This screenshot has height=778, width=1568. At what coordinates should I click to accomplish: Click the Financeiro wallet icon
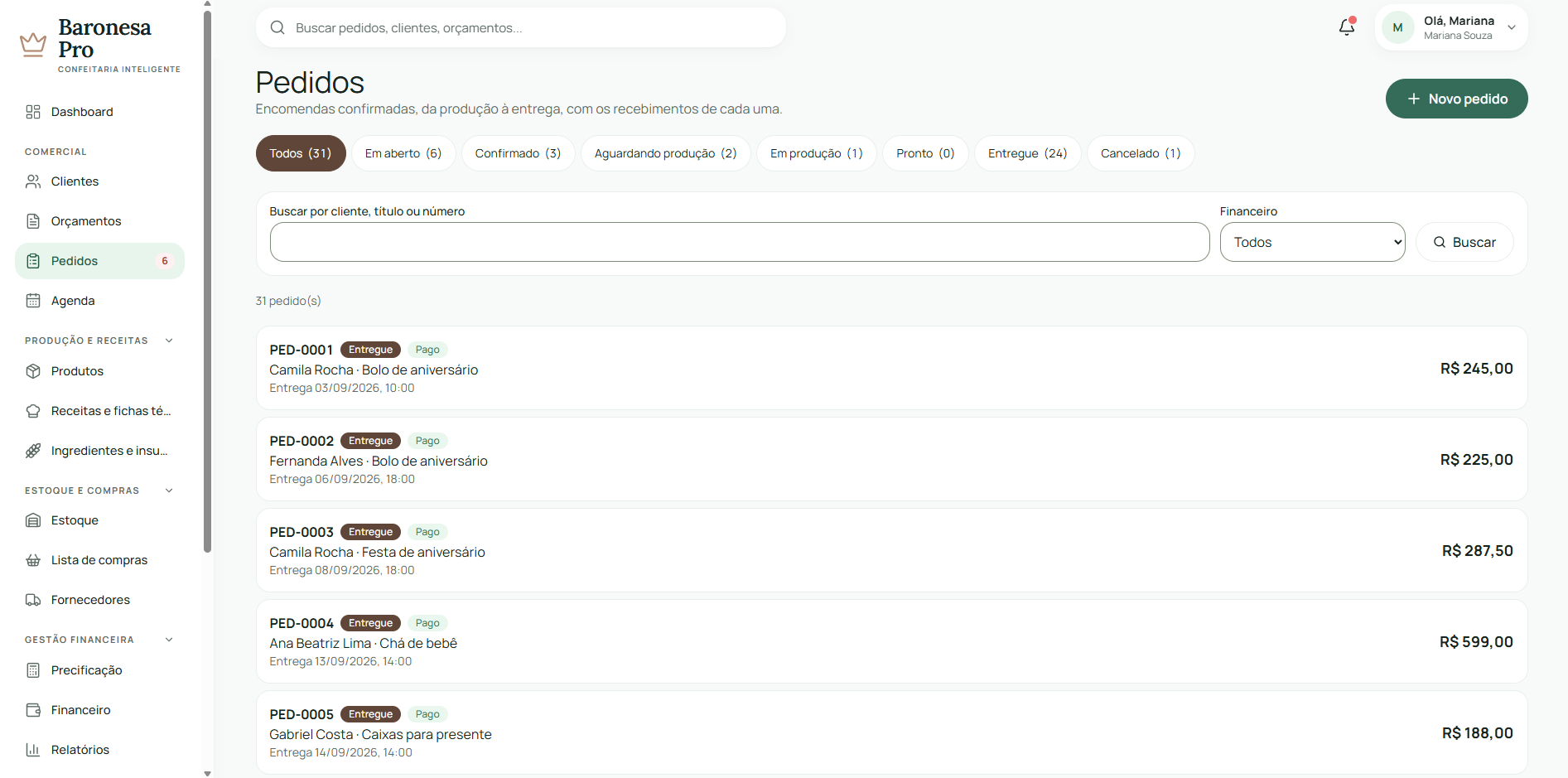point(33,710)
